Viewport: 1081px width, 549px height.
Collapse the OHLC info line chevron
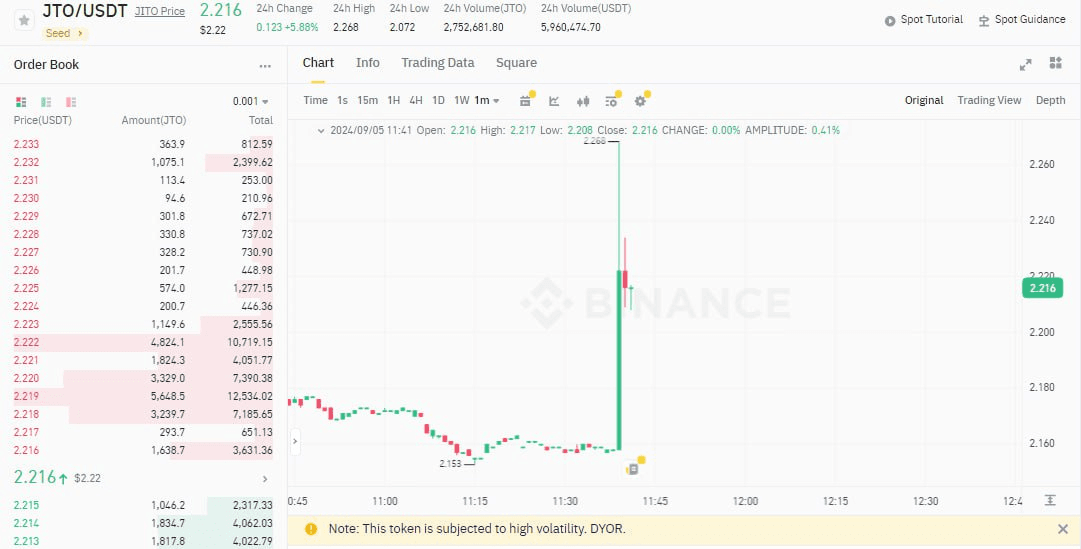pos(321,130)
